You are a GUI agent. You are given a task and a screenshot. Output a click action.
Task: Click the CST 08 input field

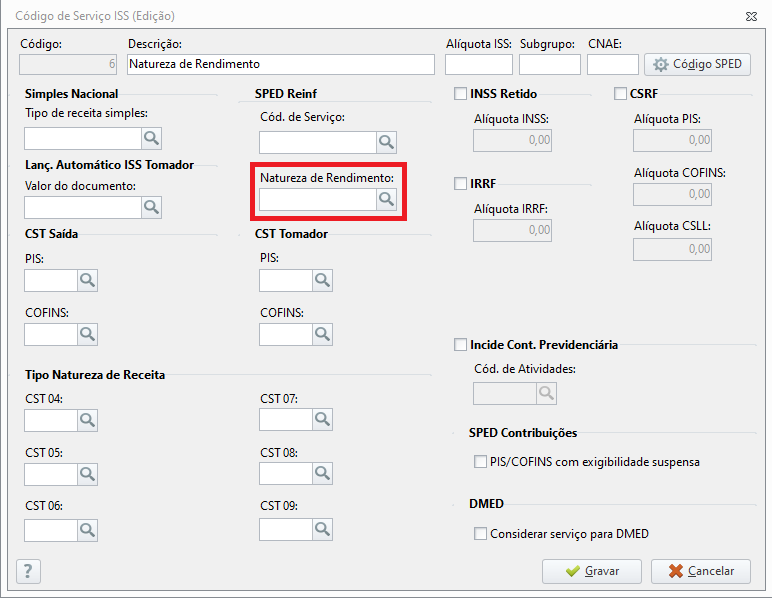click(x=286, y=473)
